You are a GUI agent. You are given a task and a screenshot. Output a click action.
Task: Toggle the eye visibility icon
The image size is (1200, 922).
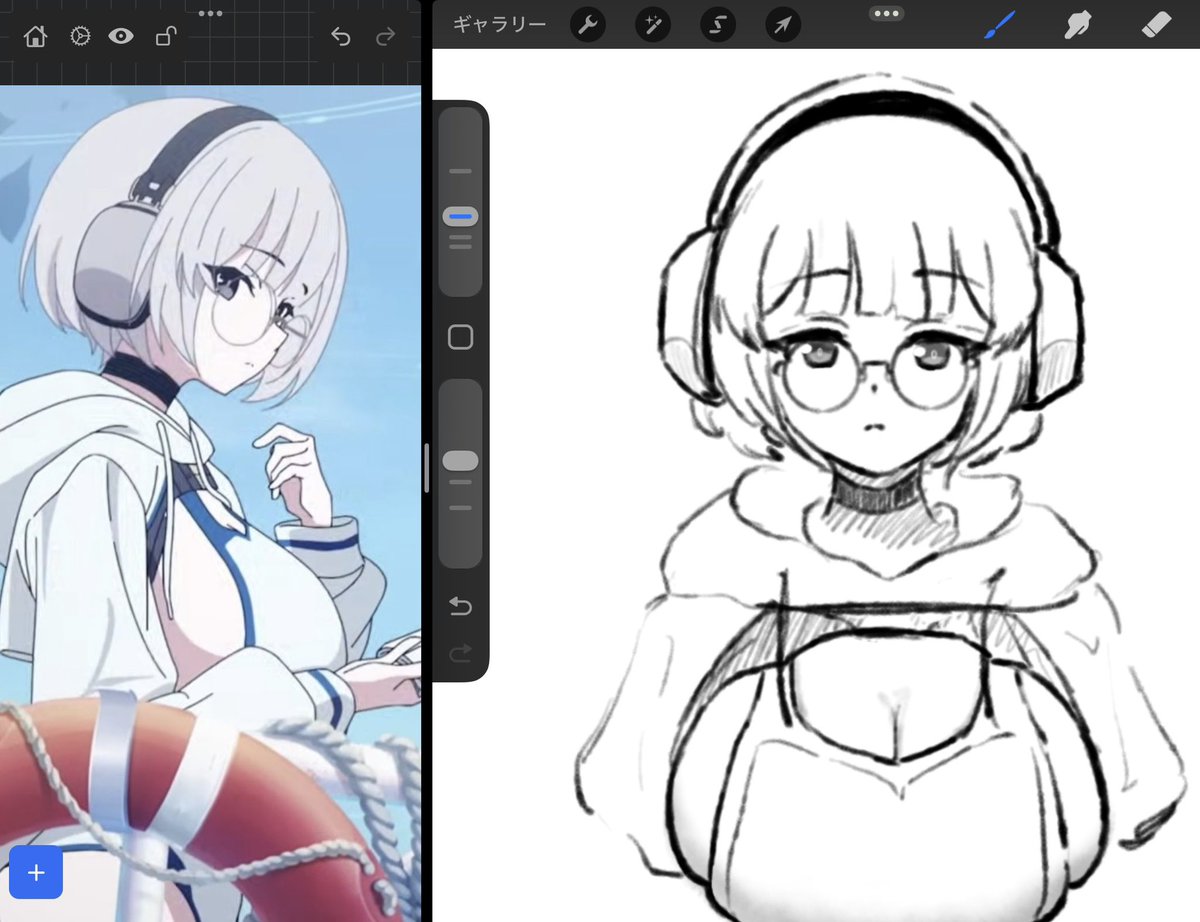tap(121, 37)
